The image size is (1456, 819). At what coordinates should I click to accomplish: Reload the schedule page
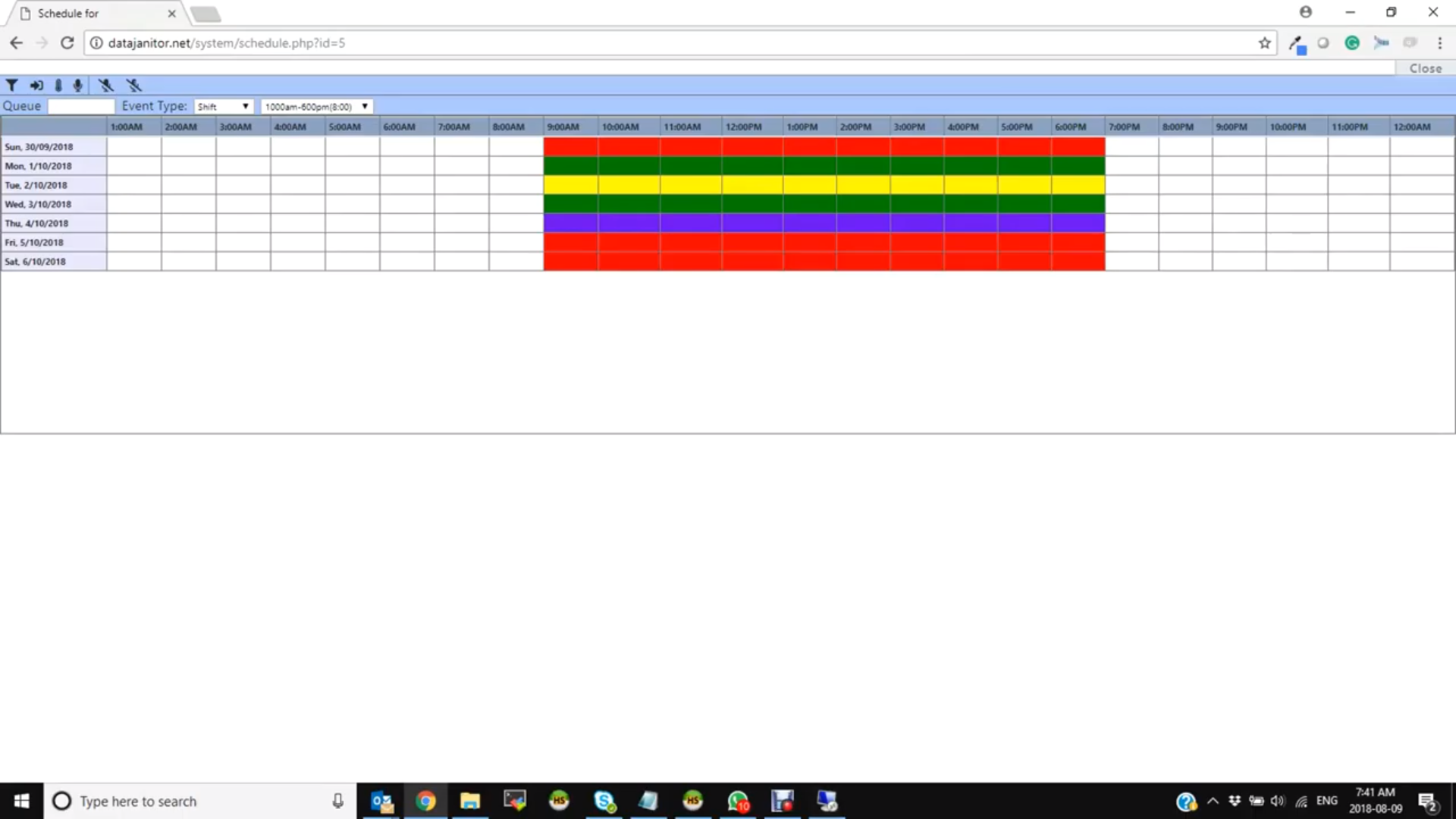[x=67, y=43]
